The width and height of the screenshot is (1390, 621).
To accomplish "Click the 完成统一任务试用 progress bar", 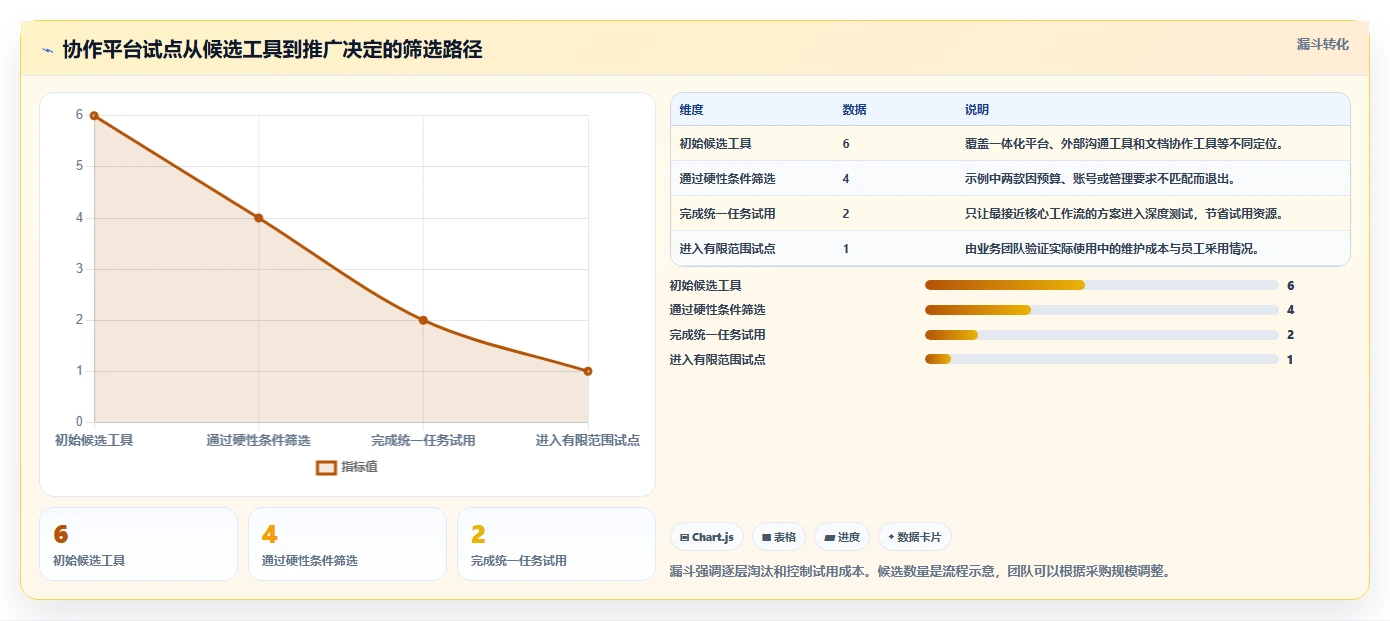I will [x=1102, y=335].
